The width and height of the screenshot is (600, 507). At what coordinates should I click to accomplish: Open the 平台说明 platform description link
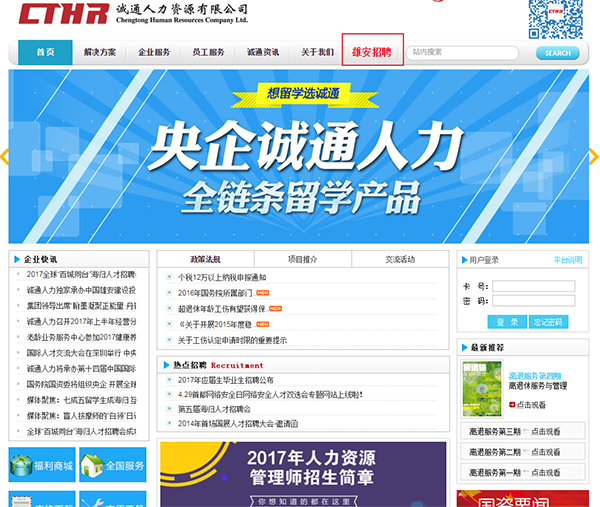pos(567,259)
